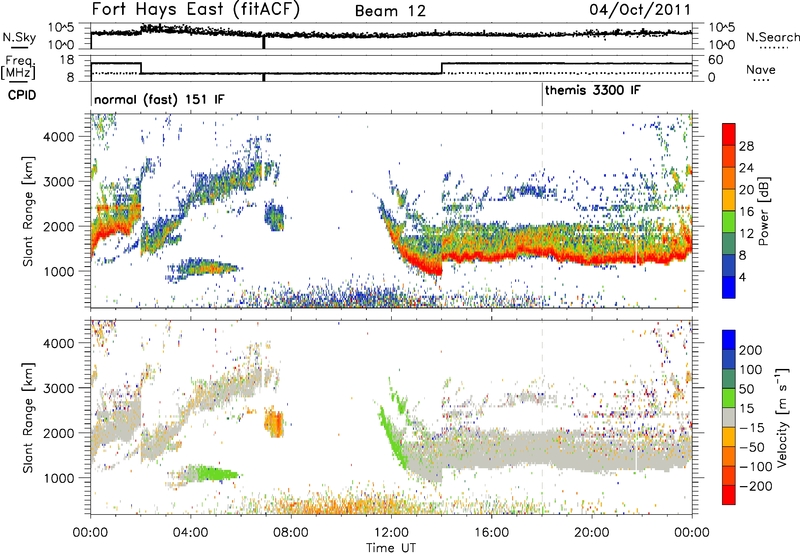Click "1000" tick in the velocity panel
800x554 pixels.
coord(59,479)
